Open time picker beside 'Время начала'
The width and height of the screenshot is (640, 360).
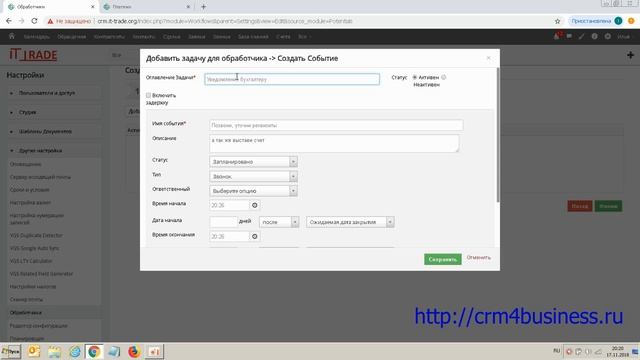coord(255,205)
